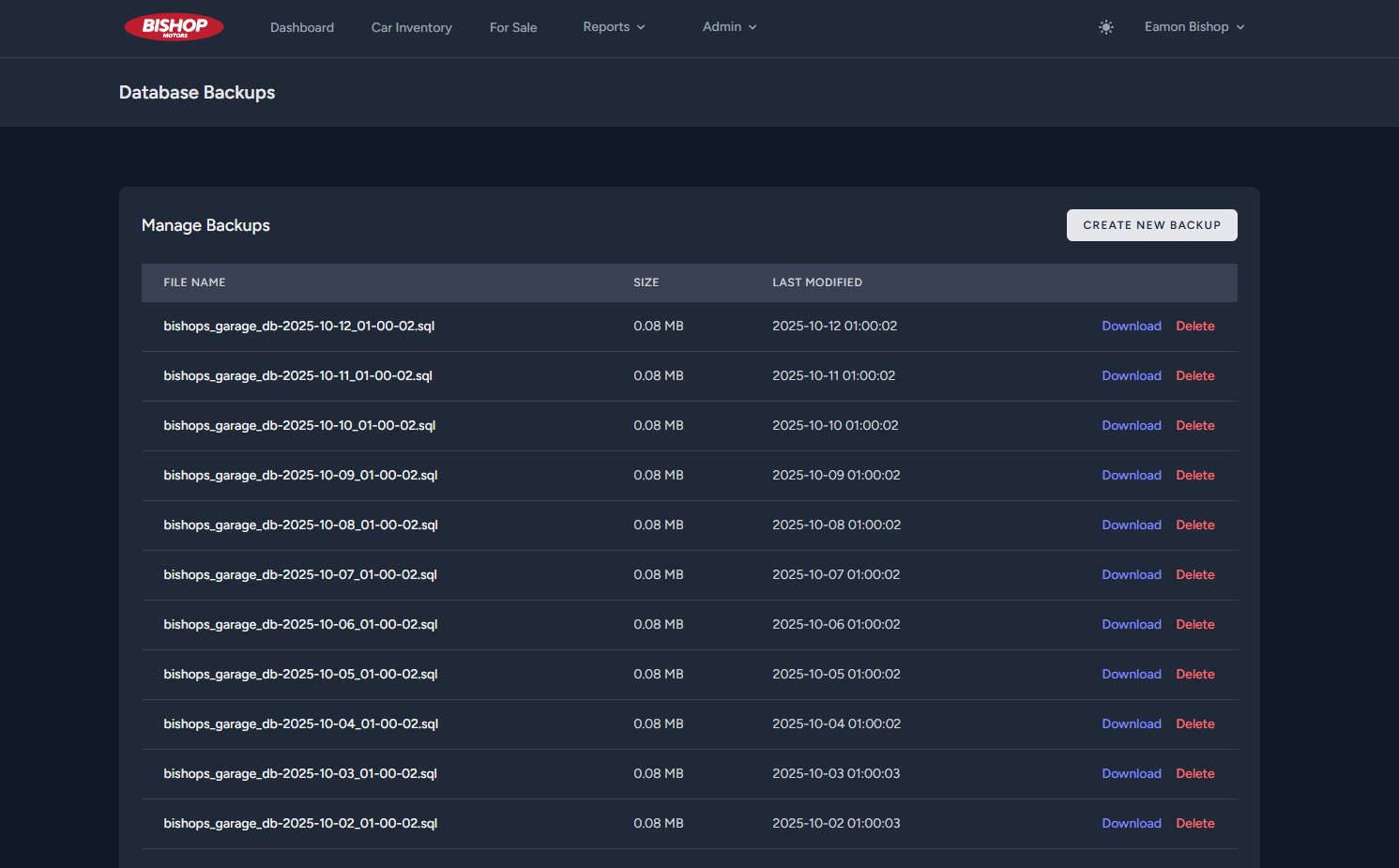The height and width of the screenshot is (868, 1399).
Task: Click the Bishop Motors logo
Action: click(174, 27)
